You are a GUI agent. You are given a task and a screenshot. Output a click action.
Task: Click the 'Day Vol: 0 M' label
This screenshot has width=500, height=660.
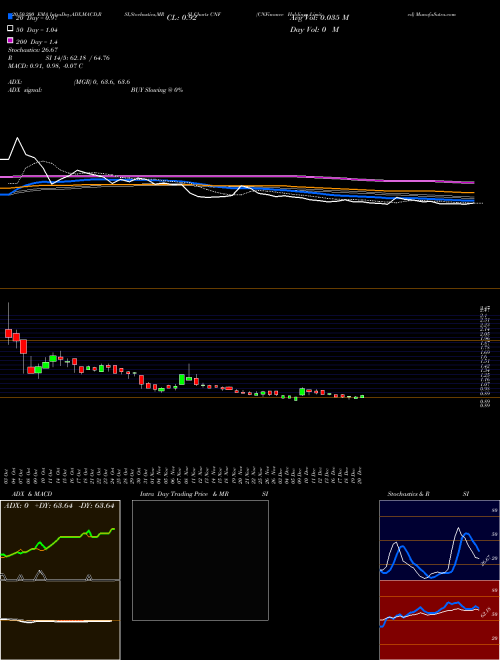(314, 30)
